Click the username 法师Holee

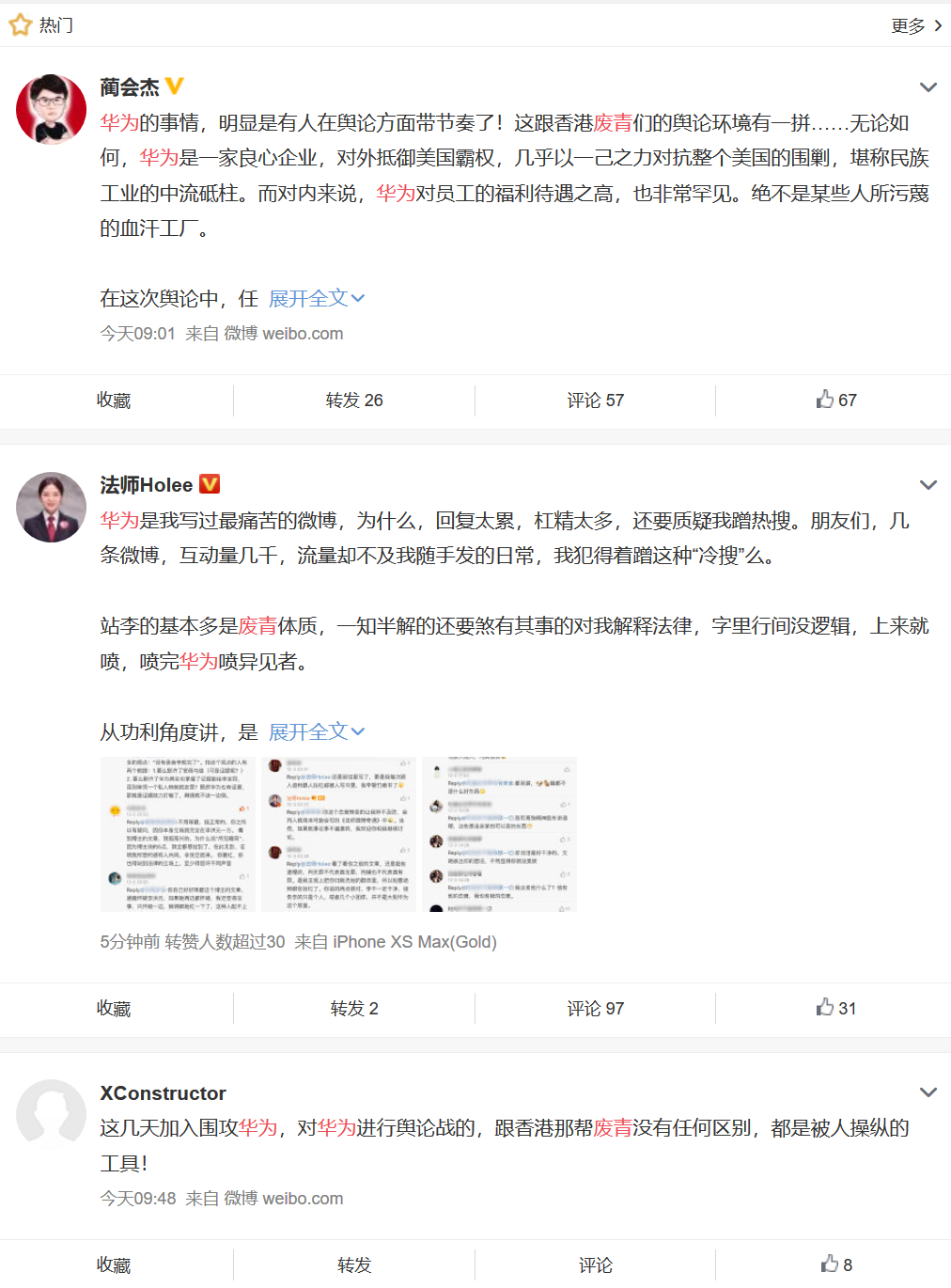[x=147, y=485]
